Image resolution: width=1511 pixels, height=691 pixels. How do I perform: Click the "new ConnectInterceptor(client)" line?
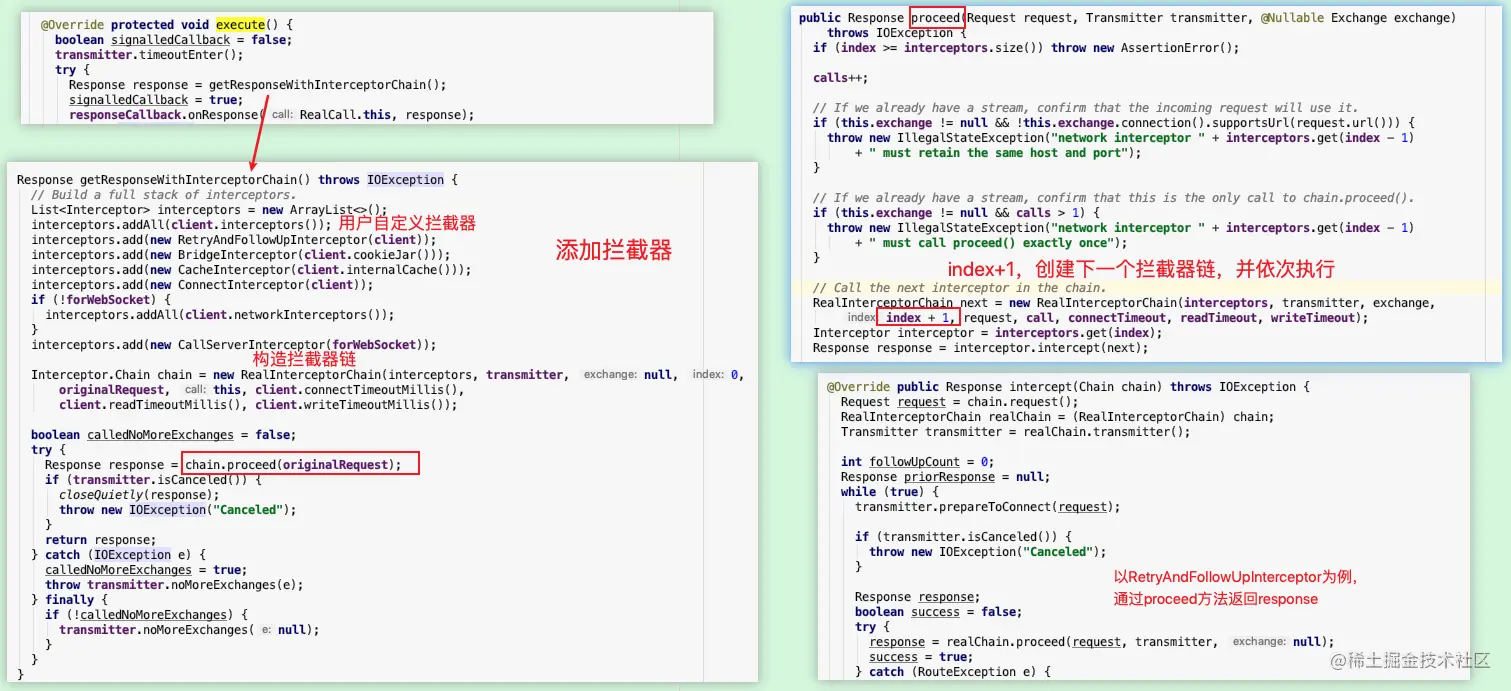tap(202, 284)
